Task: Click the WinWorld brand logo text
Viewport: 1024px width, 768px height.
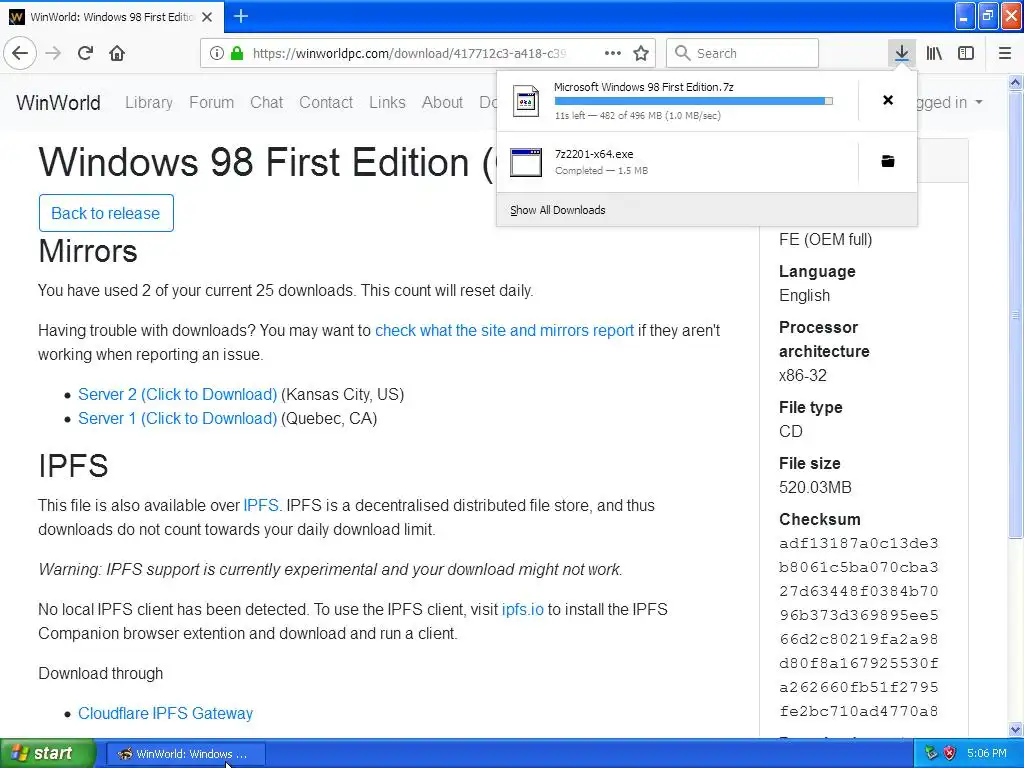Action: tap(58, 103)
